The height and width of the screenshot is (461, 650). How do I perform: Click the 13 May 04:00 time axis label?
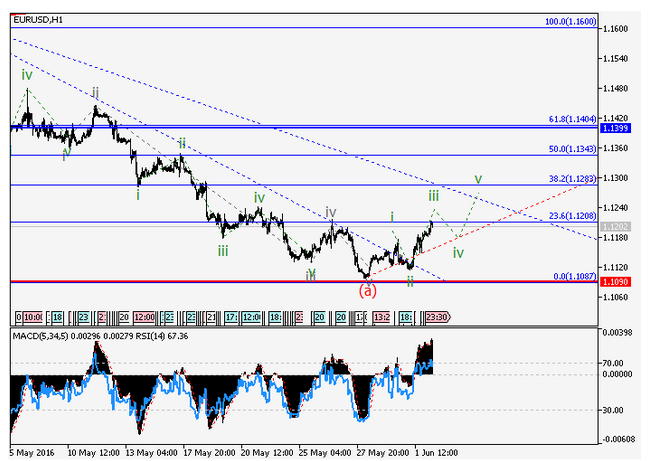coord(150,450)
